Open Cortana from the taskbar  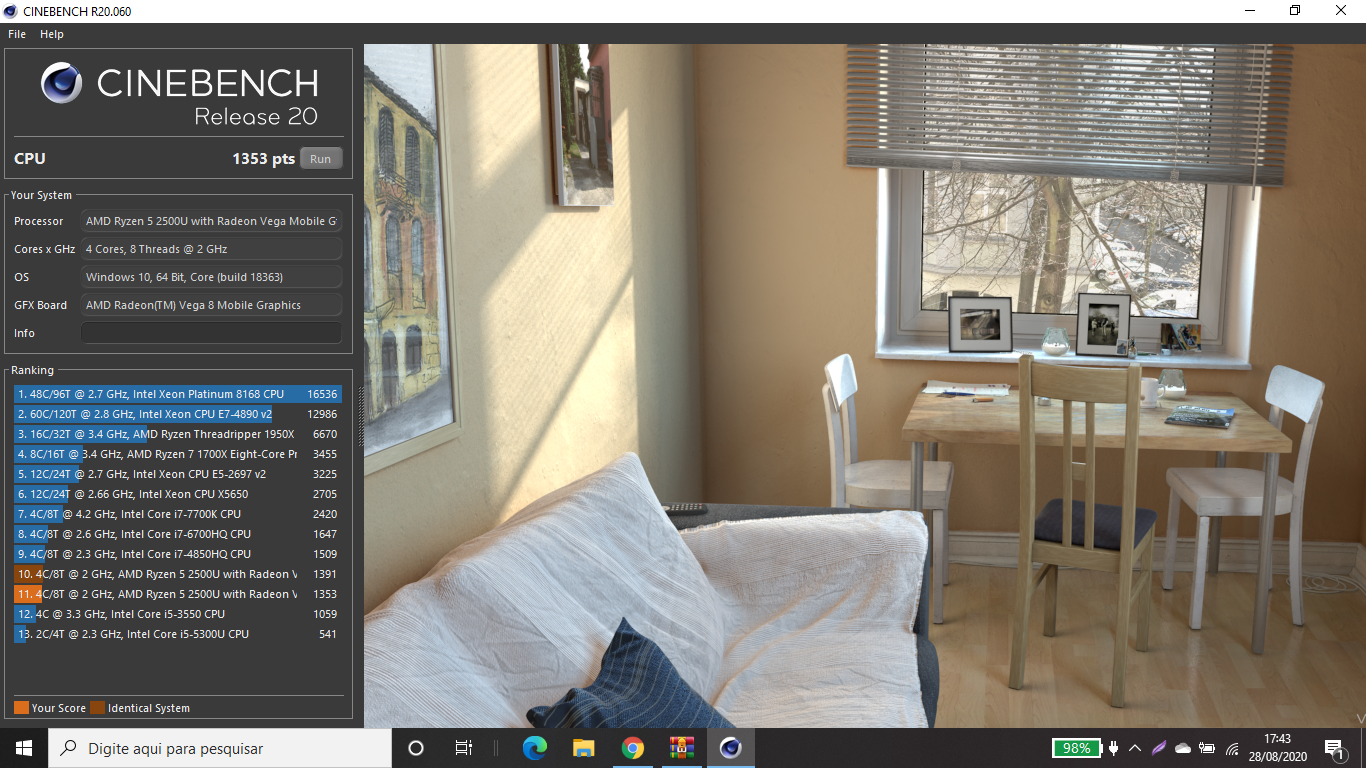[x=416, y=748]
